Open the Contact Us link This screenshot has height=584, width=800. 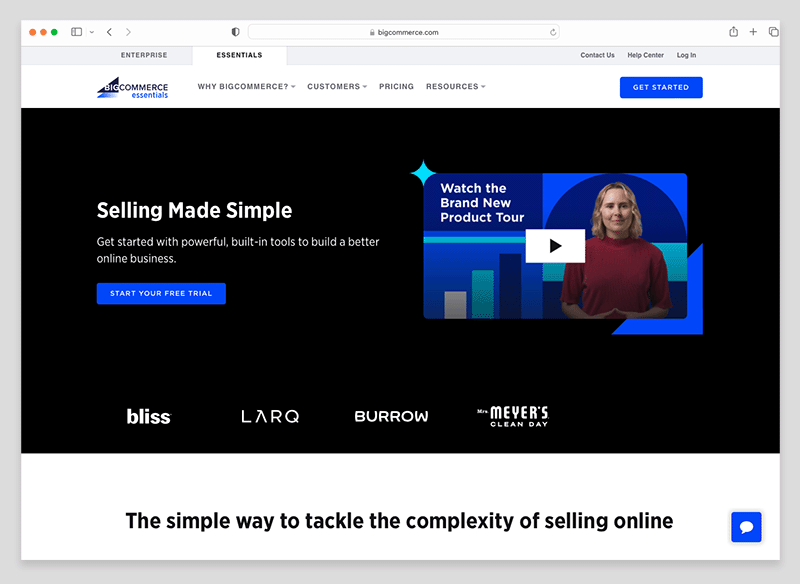[597, 55]
